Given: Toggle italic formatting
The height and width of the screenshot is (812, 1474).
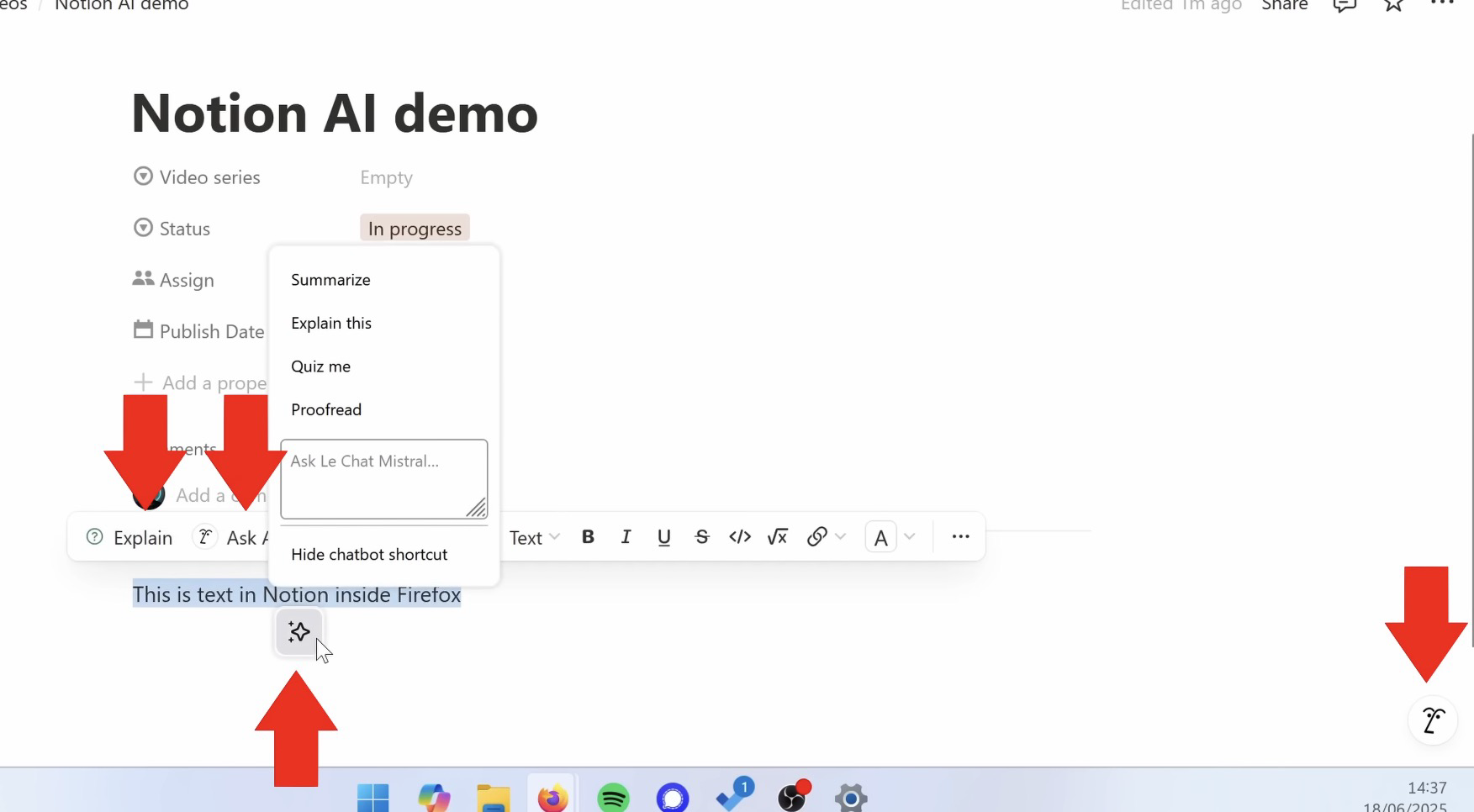Looking at the screenshot, I should [626, 536].
